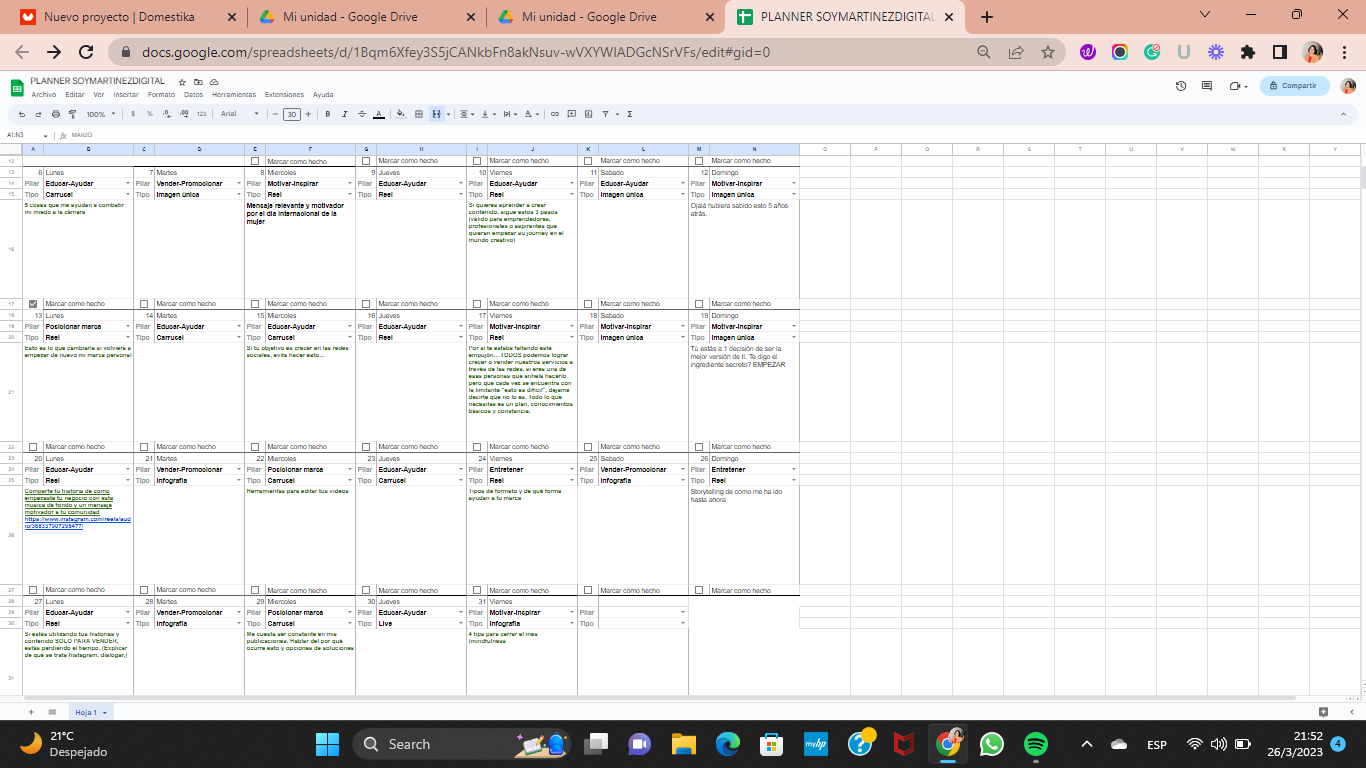Open the Extensiones menu
The width and height of the screenshot is (1366, 768).
click(284, 95)
